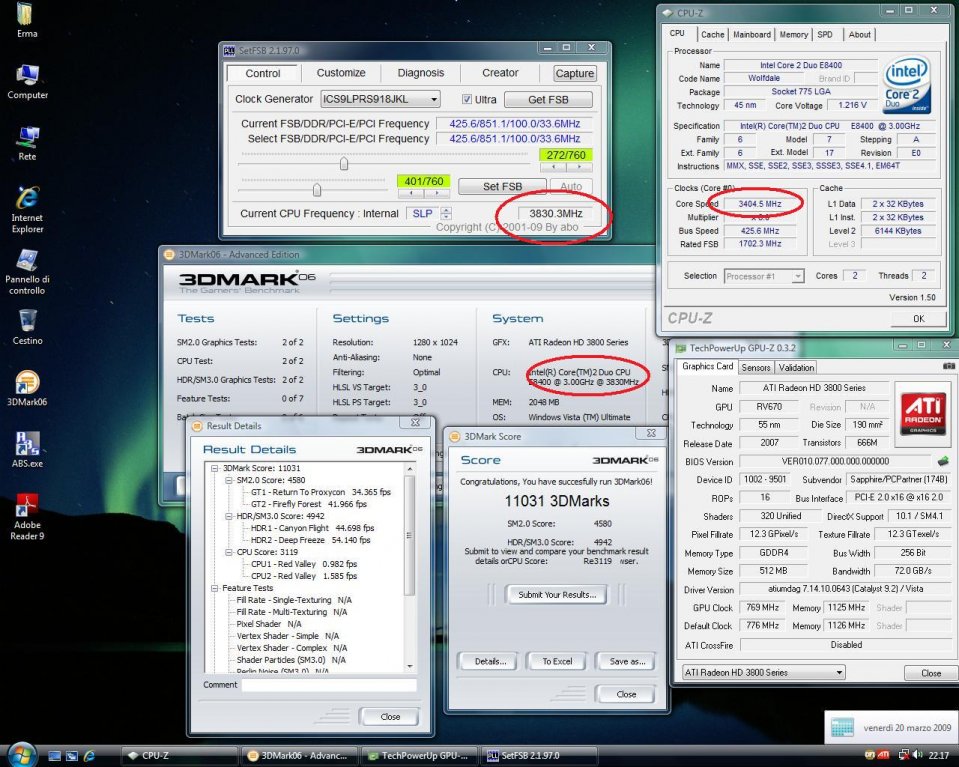This screenshot has width=959, height=767.
Task: Click the GPU-Z BIOS save chip icon
Action: [943, 461]
